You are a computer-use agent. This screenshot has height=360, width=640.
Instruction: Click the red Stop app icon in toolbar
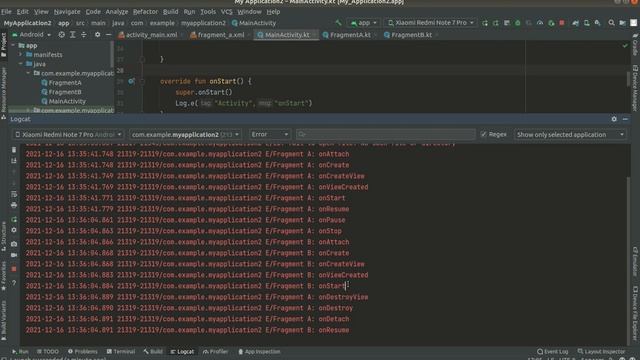click(562, 23)
